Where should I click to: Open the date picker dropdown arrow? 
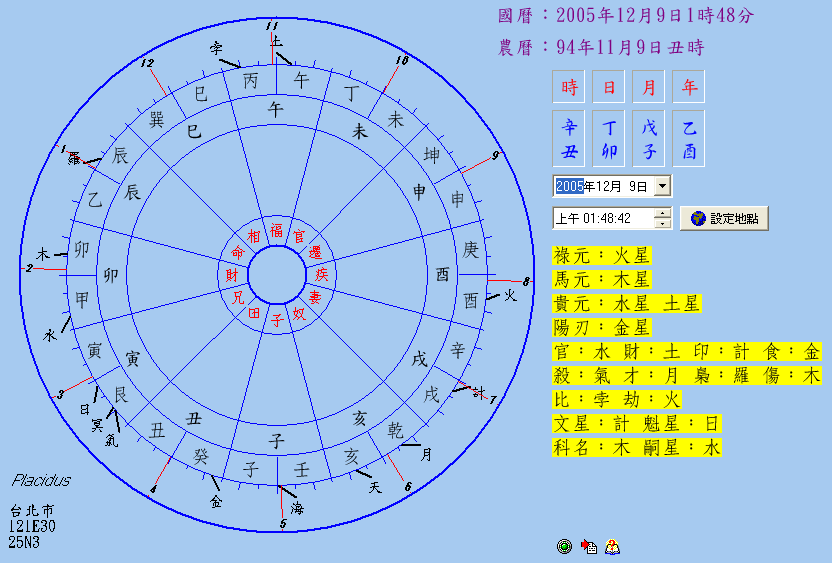tap(662, 186)
